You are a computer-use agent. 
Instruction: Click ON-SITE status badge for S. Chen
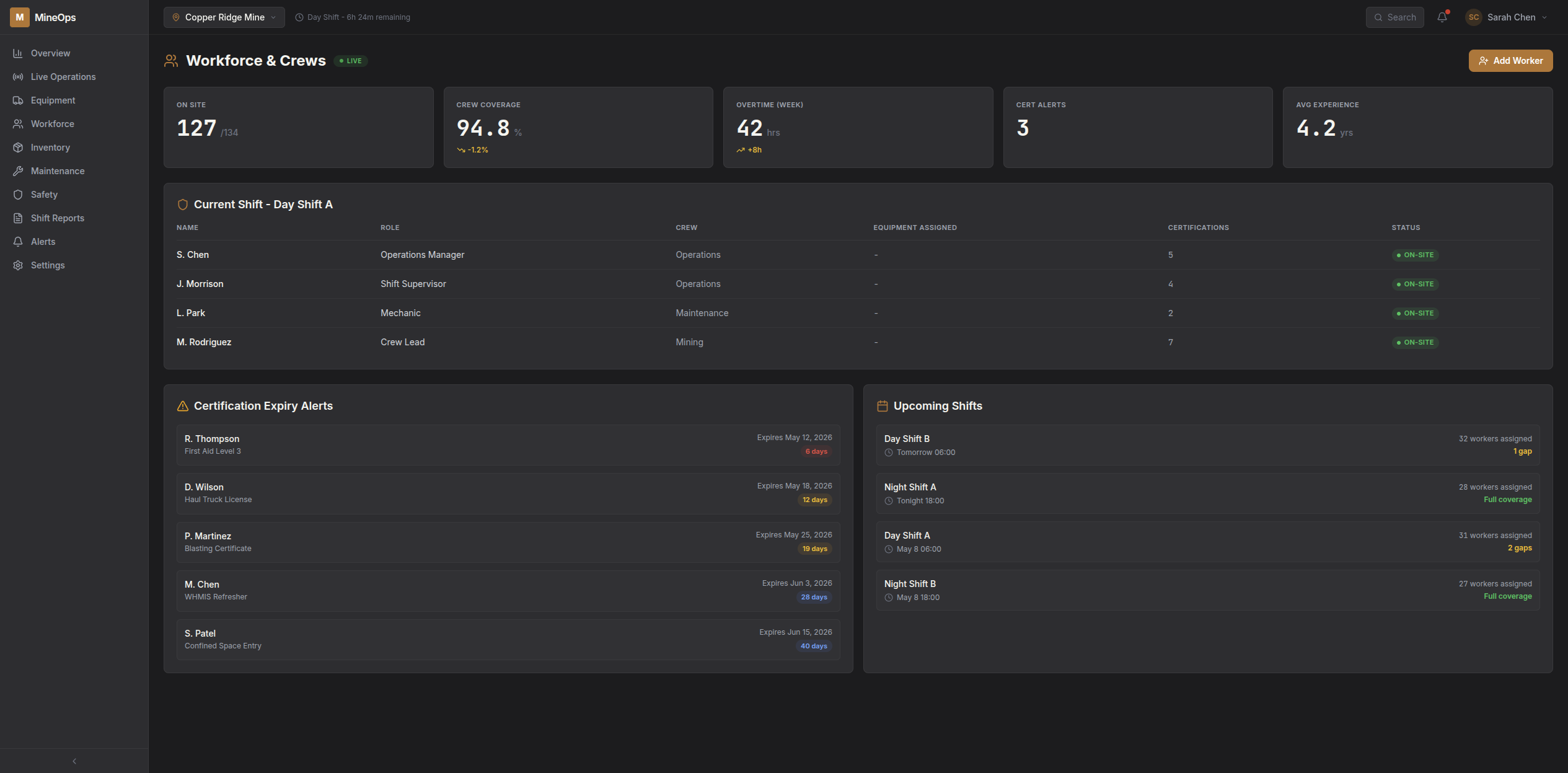coord(1415,255)
